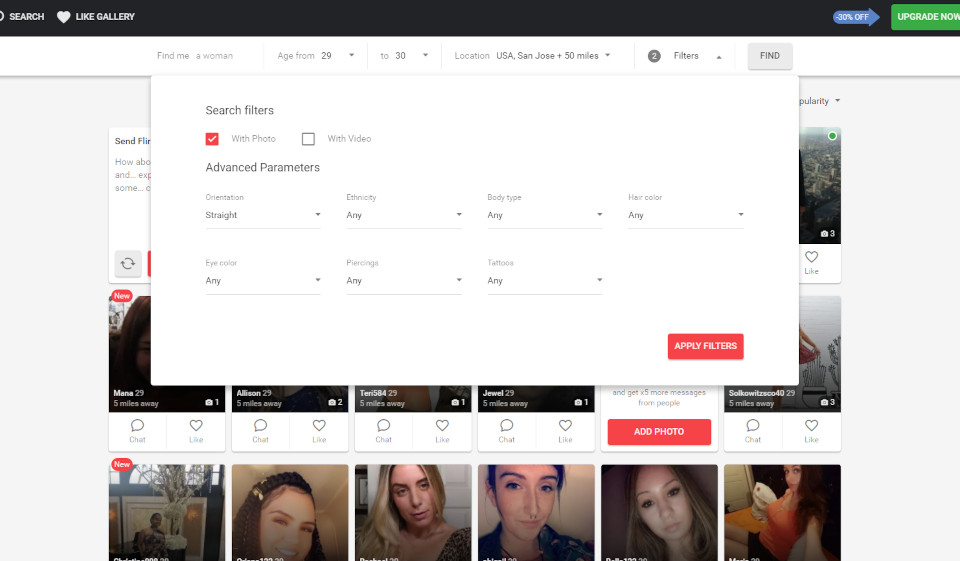Click the Apply Filters button
Screen dimensions: 960x561
point(705,346)
